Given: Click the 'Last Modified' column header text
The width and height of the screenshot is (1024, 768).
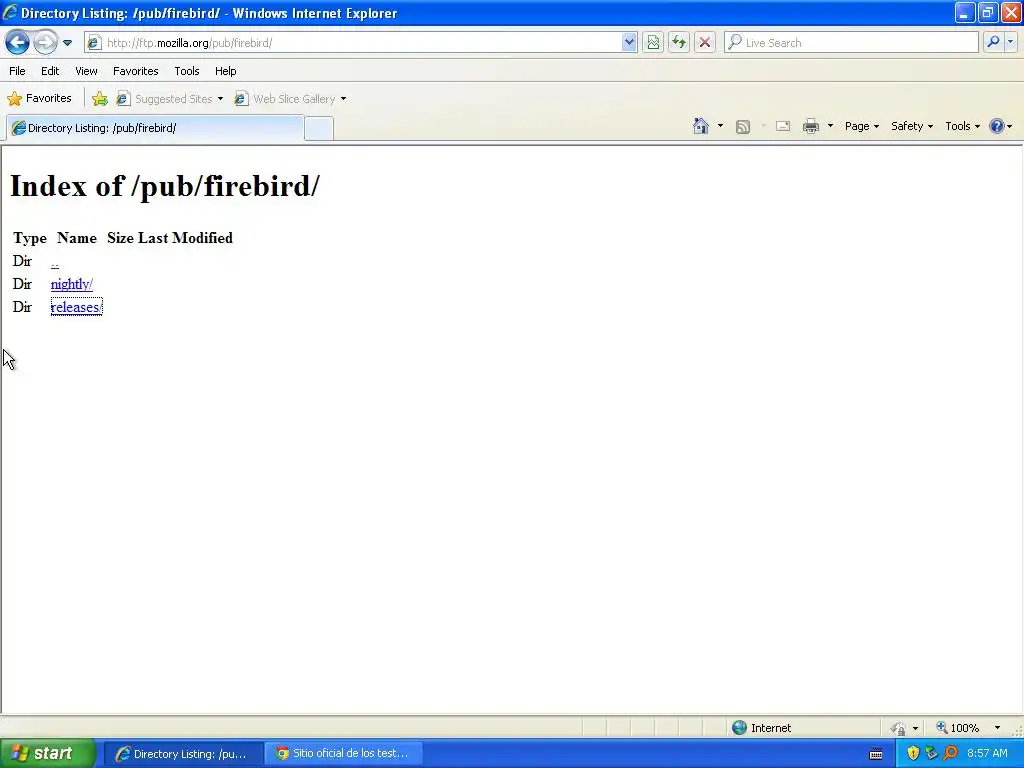Looking at the screenshot, I should point(185,238).
